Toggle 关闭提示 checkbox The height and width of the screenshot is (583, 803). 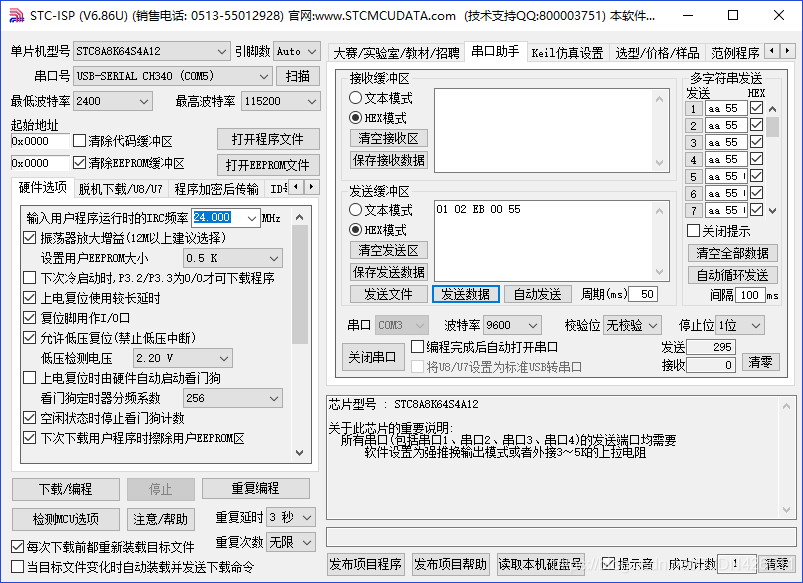tap(693, 231)
